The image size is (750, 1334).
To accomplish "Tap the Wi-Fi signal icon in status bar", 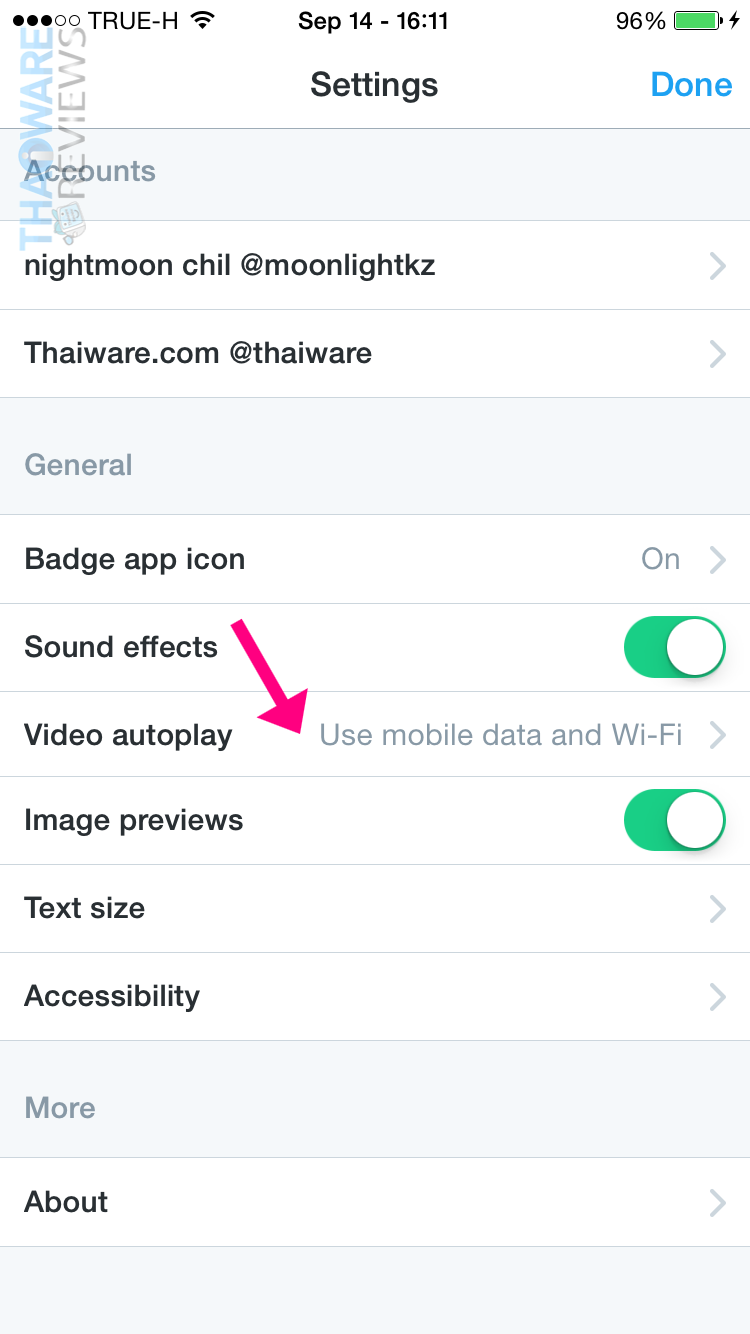I will pos(203,21).
